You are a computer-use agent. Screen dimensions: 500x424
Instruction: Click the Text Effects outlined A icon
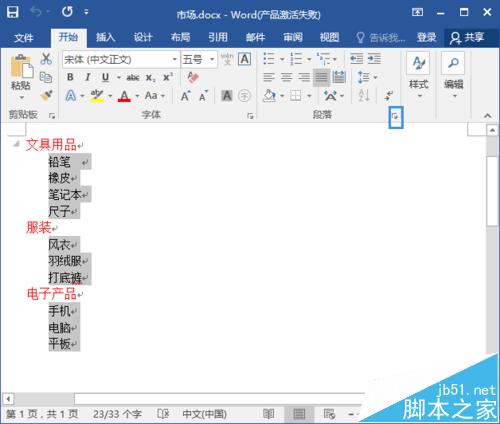click(x=71, y=96)
